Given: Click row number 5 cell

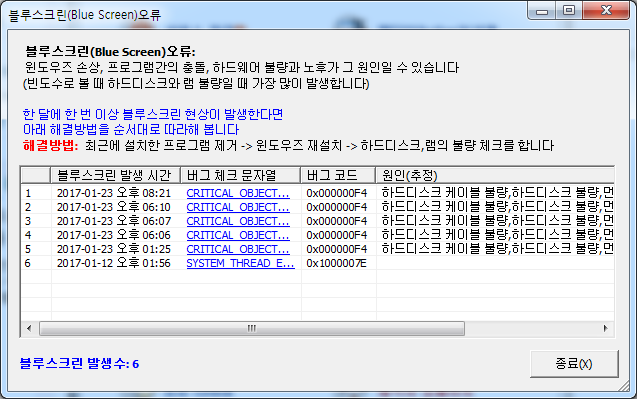Looking at the screenshot, I should [36, 249].
